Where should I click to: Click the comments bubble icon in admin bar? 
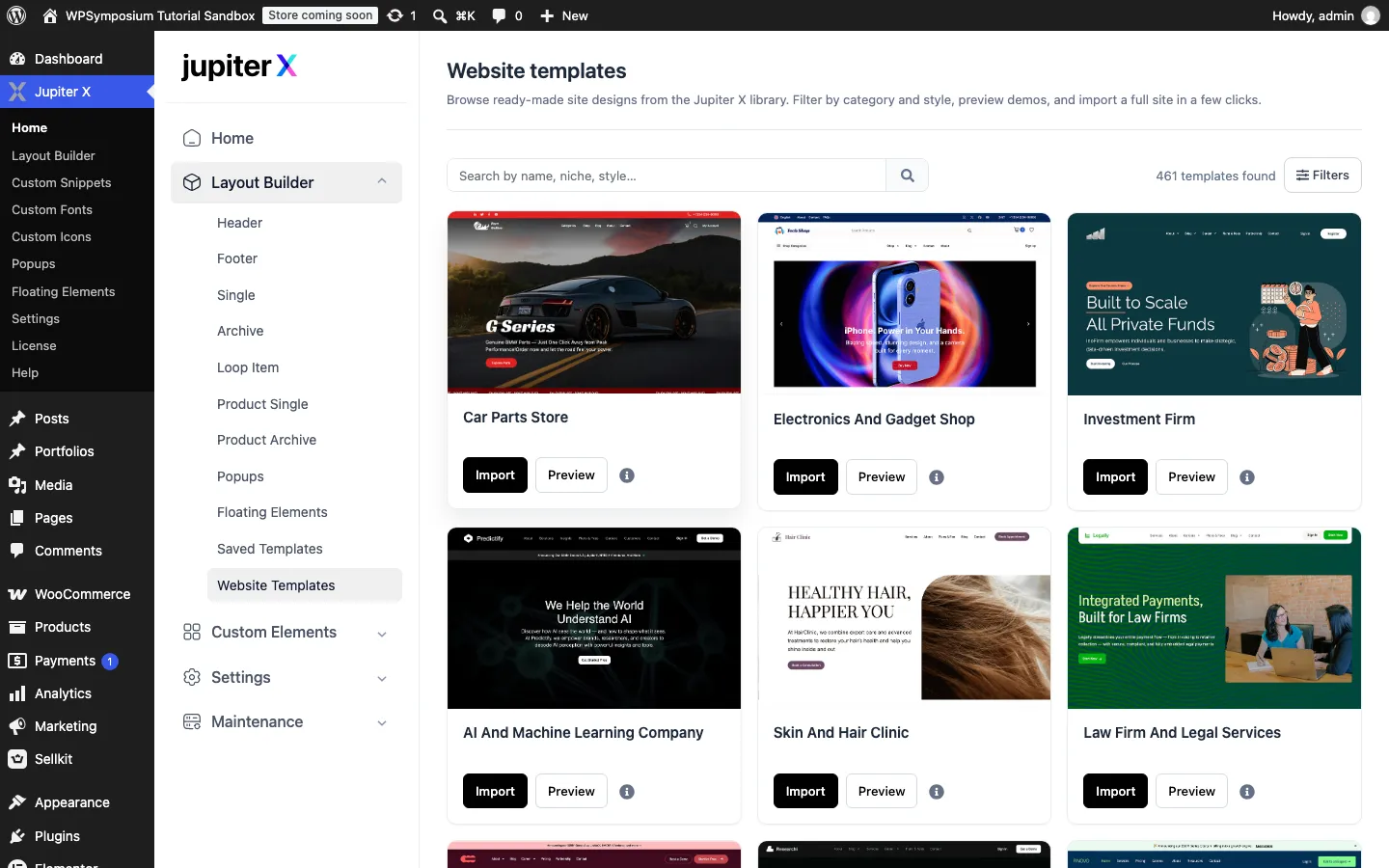tap(499, 15)
